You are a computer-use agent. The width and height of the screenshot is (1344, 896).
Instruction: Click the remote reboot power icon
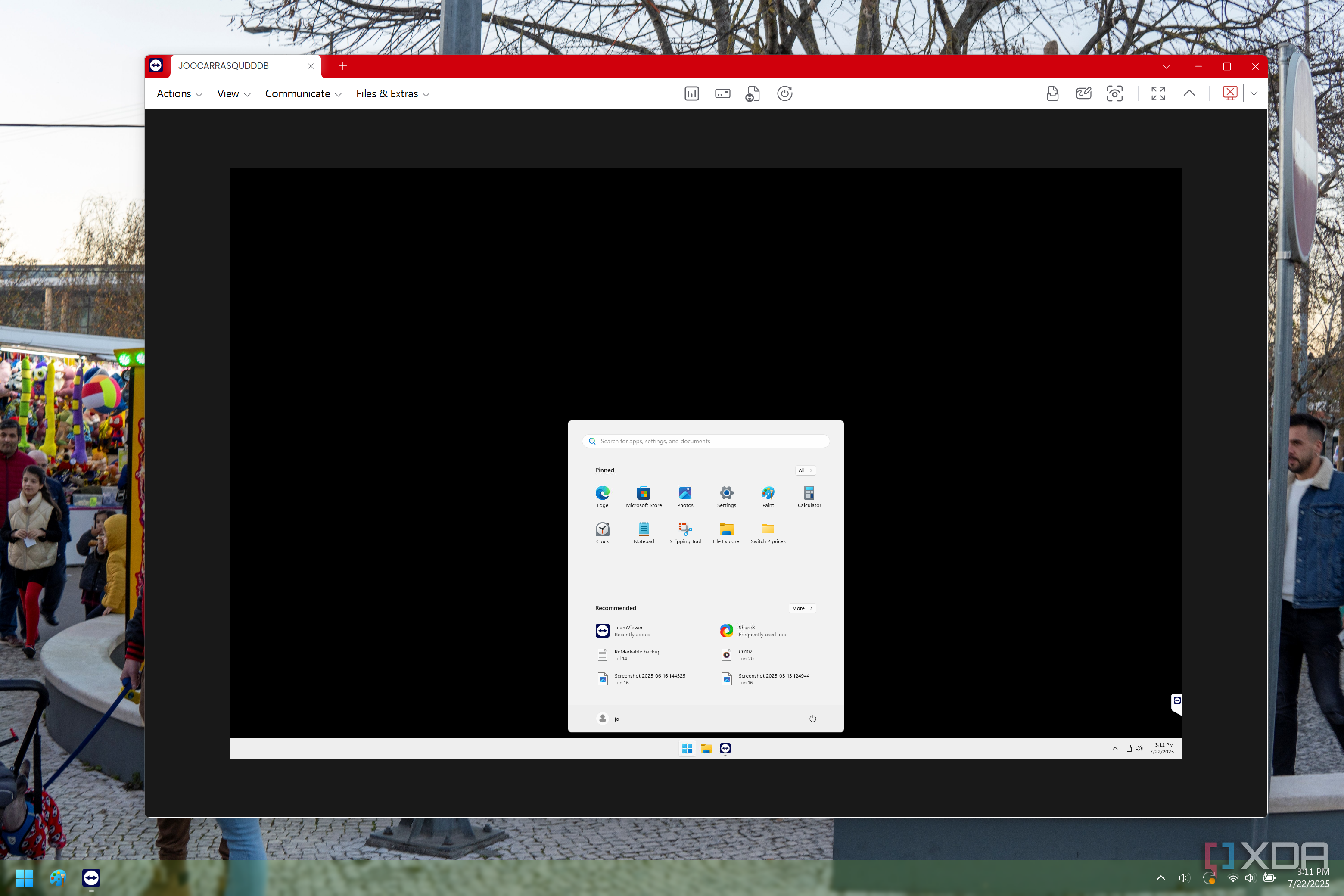pos(784,94)
